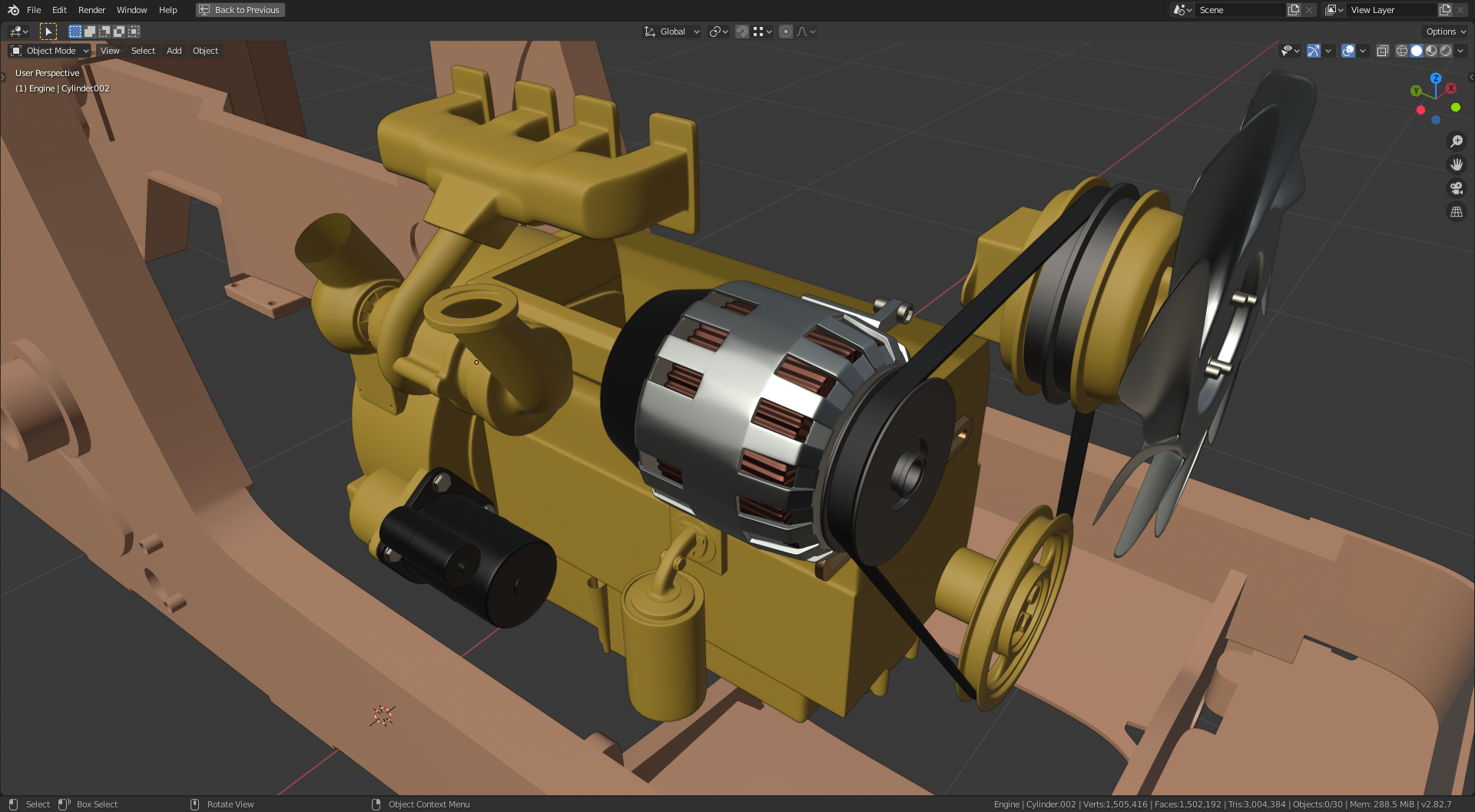The image size is (1475, 812).
Task: Toggle X-Ray mode
Action: coord(1382,51)
